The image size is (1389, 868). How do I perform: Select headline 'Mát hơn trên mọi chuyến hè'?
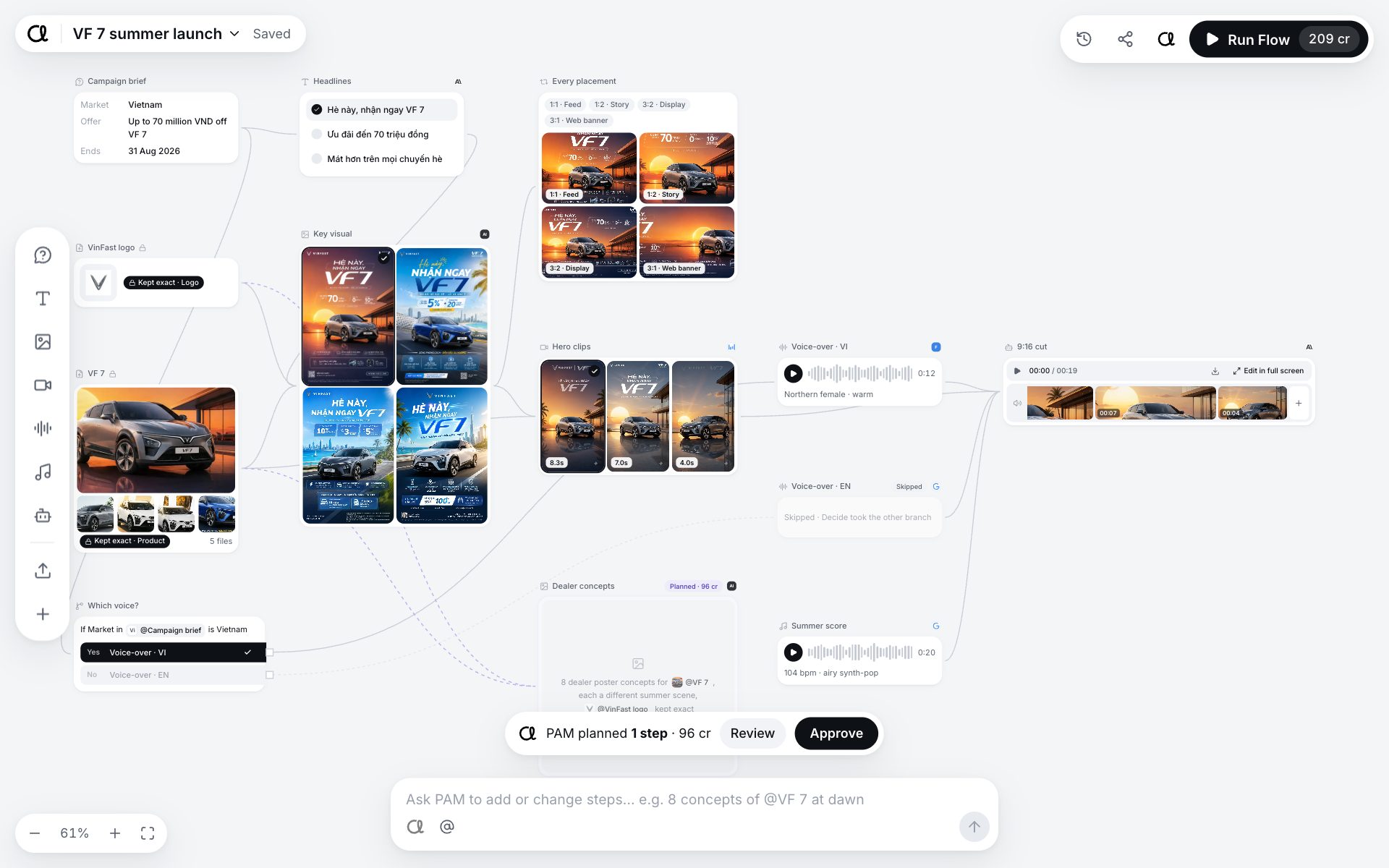[x=381, y=159]
